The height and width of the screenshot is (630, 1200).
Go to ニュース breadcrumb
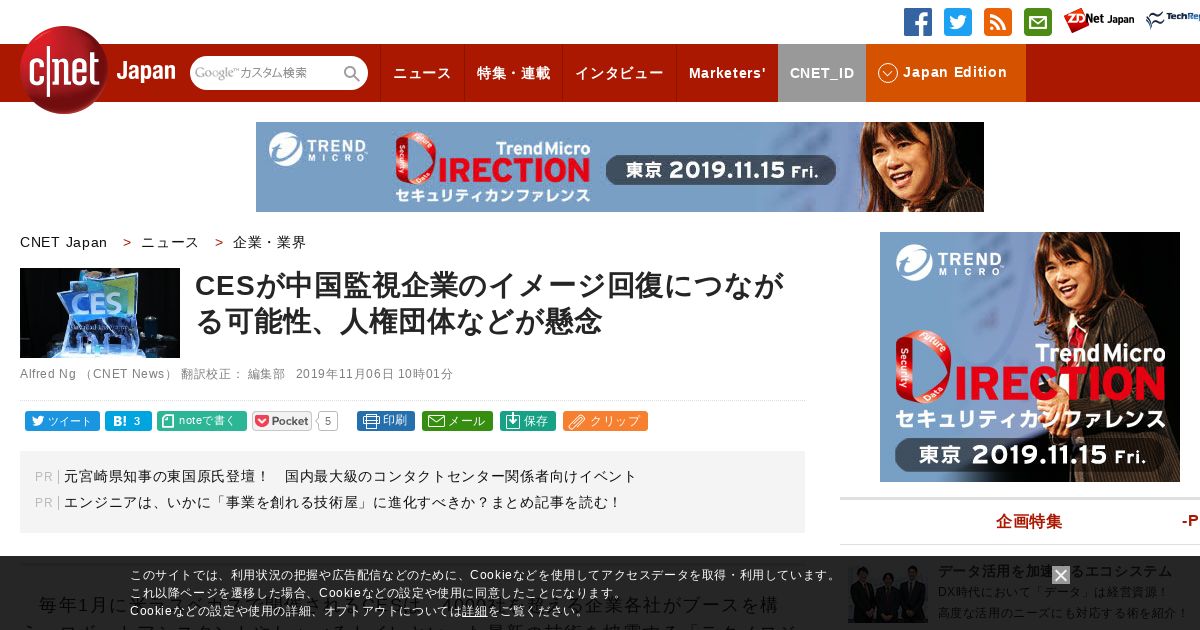click(x=170, y=242)
